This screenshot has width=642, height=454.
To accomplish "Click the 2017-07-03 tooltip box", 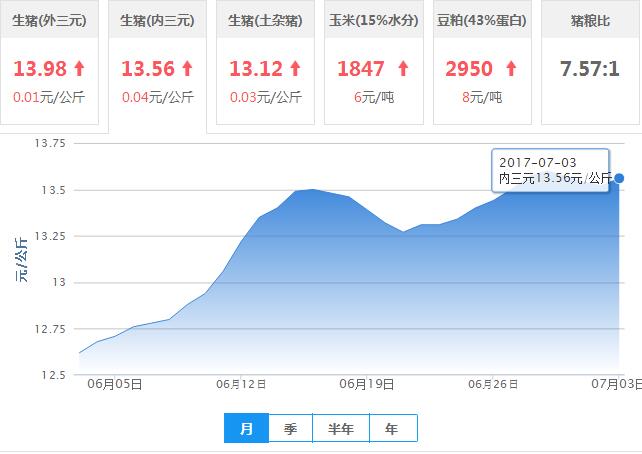I will click(551, 170).
